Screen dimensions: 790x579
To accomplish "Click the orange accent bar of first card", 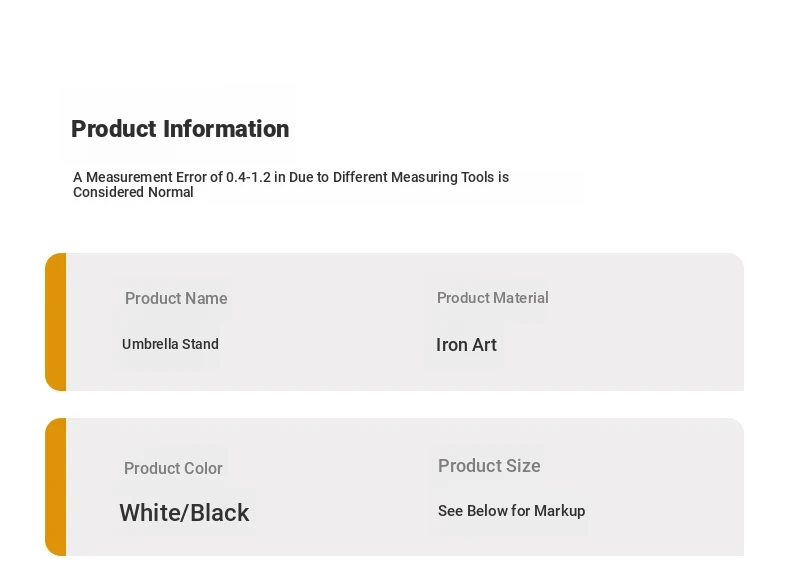I will (55, 322).
